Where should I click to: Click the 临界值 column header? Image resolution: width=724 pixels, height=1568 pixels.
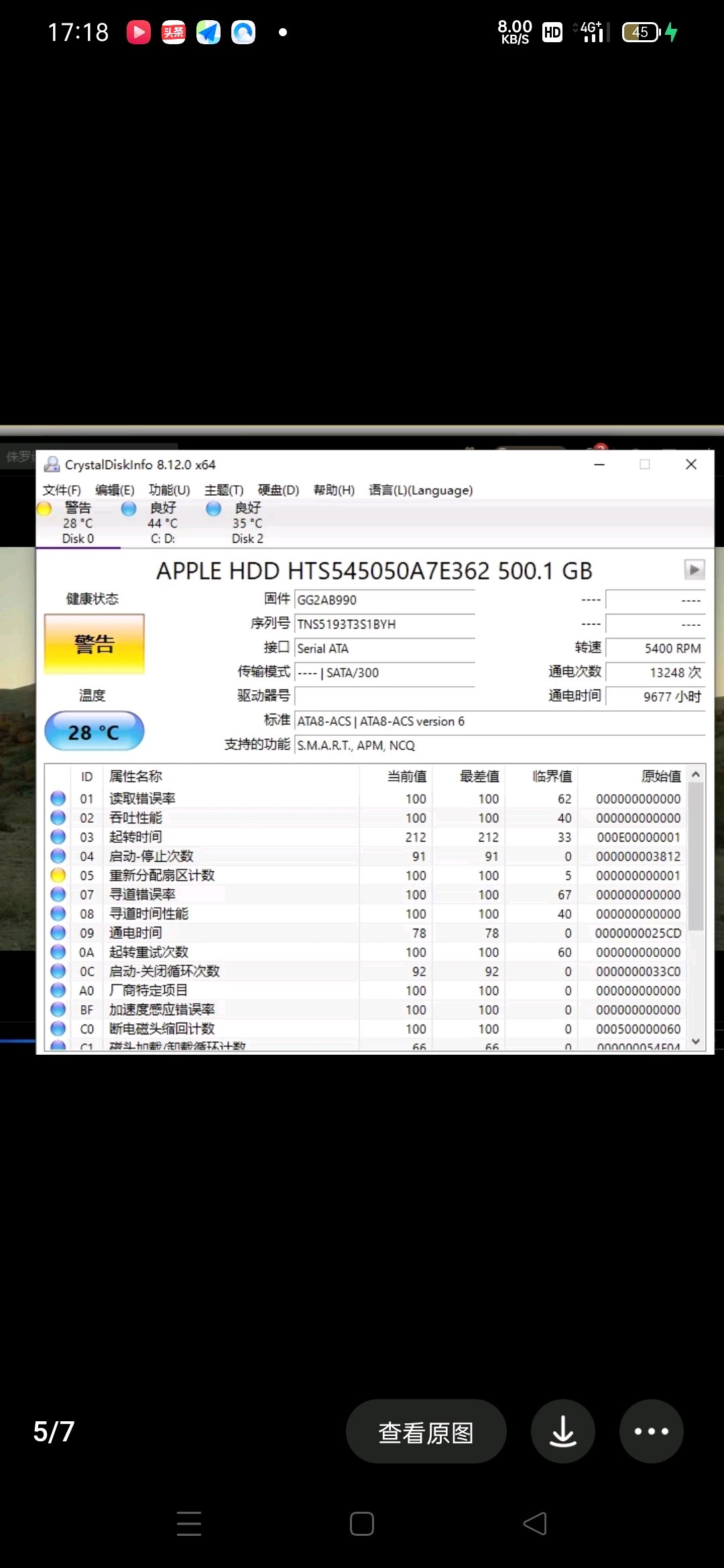pos(542,776)
